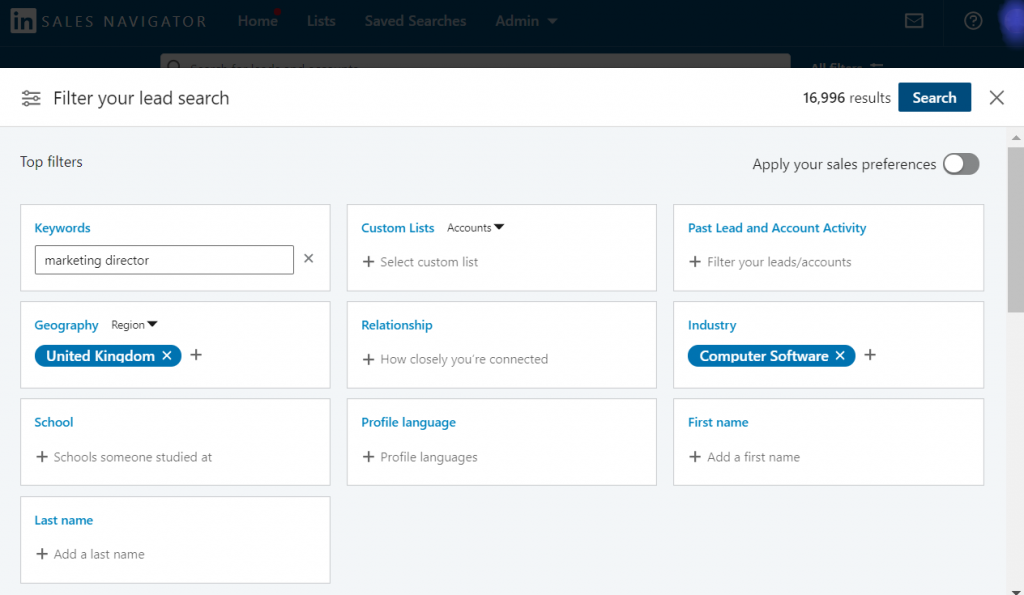Click the School filter heading
This screenshot has width=1024, height=595.
(54, 423)
